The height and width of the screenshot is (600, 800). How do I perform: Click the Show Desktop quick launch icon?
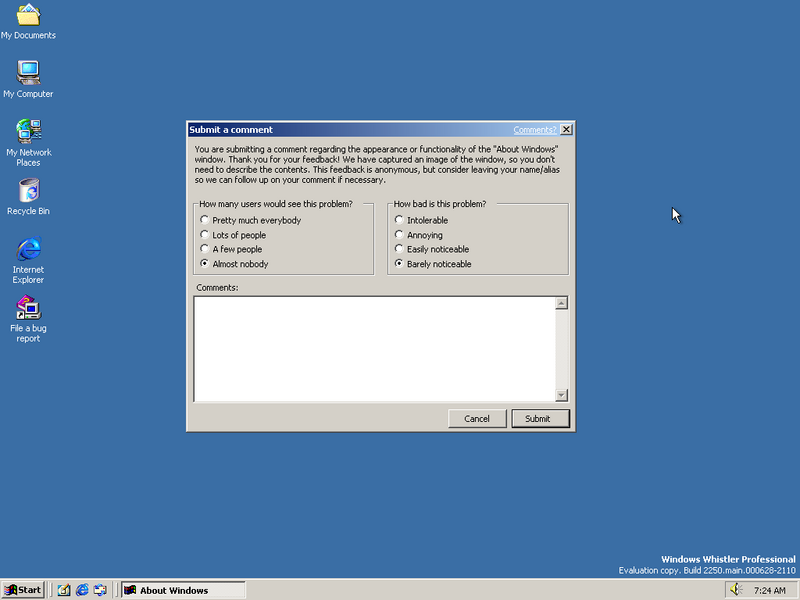[x=64, y=590]
